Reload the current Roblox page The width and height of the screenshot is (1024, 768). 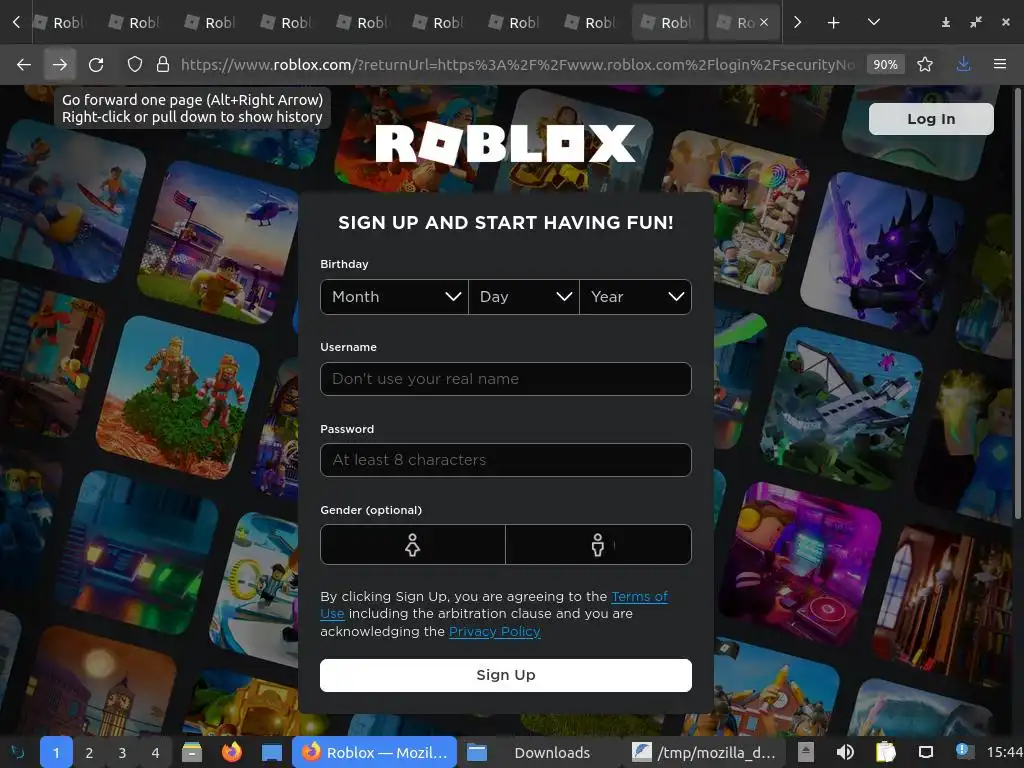[x=96, y=64]
